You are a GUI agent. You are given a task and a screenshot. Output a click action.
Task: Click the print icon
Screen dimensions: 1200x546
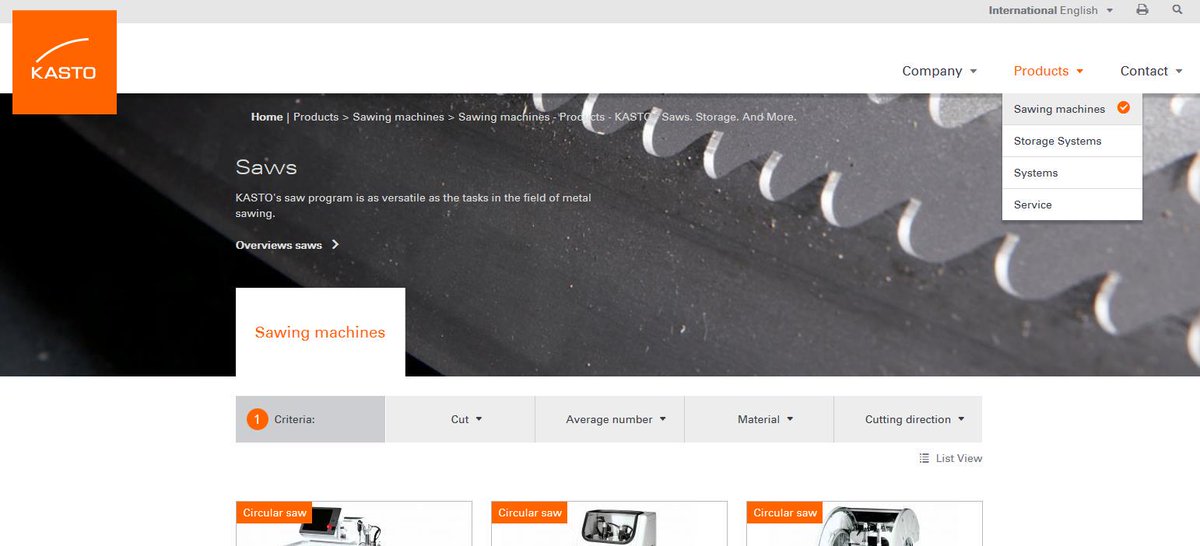pos(1142,10)
